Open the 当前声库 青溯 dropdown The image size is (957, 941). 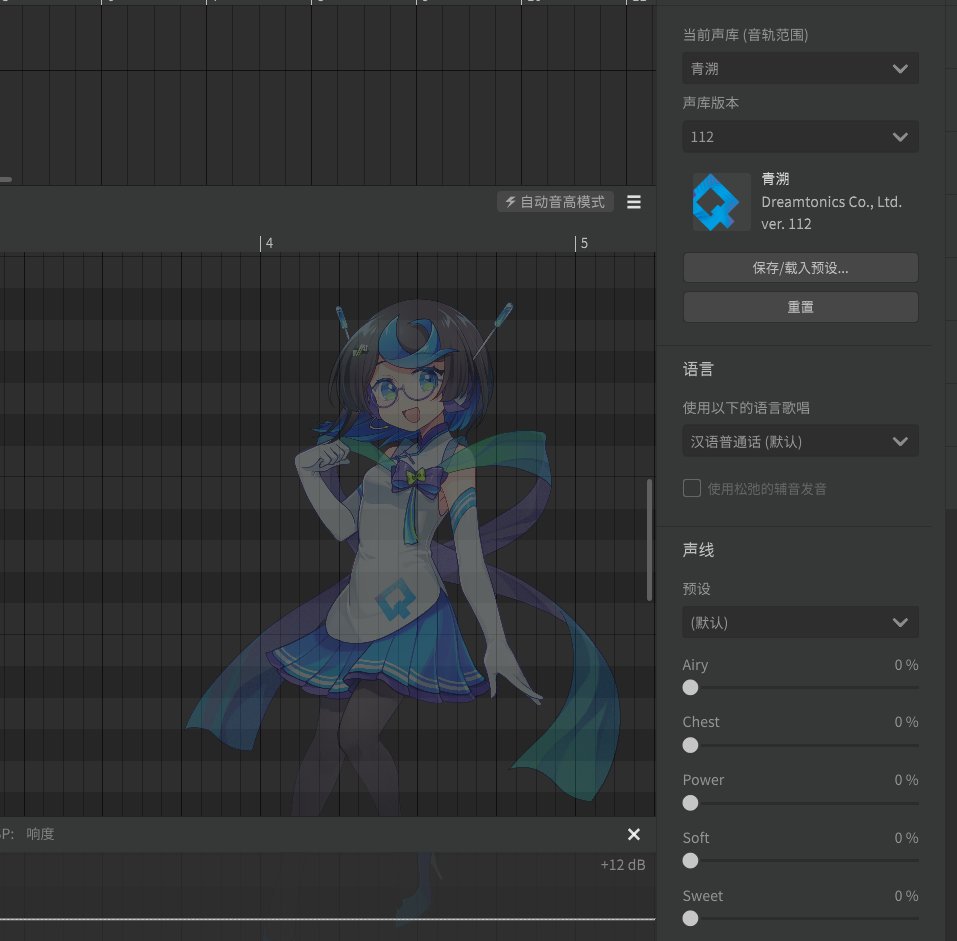tap(800, 68)
